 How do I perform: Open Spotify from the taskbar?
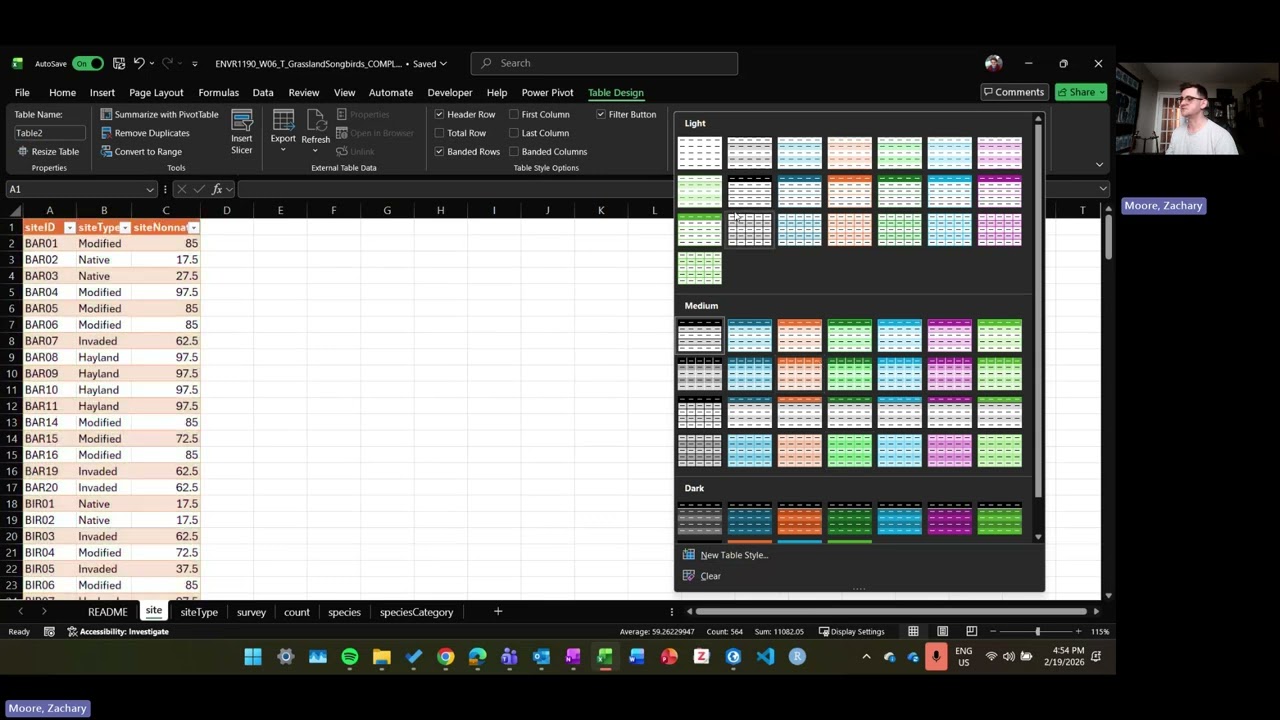point(350,657)
